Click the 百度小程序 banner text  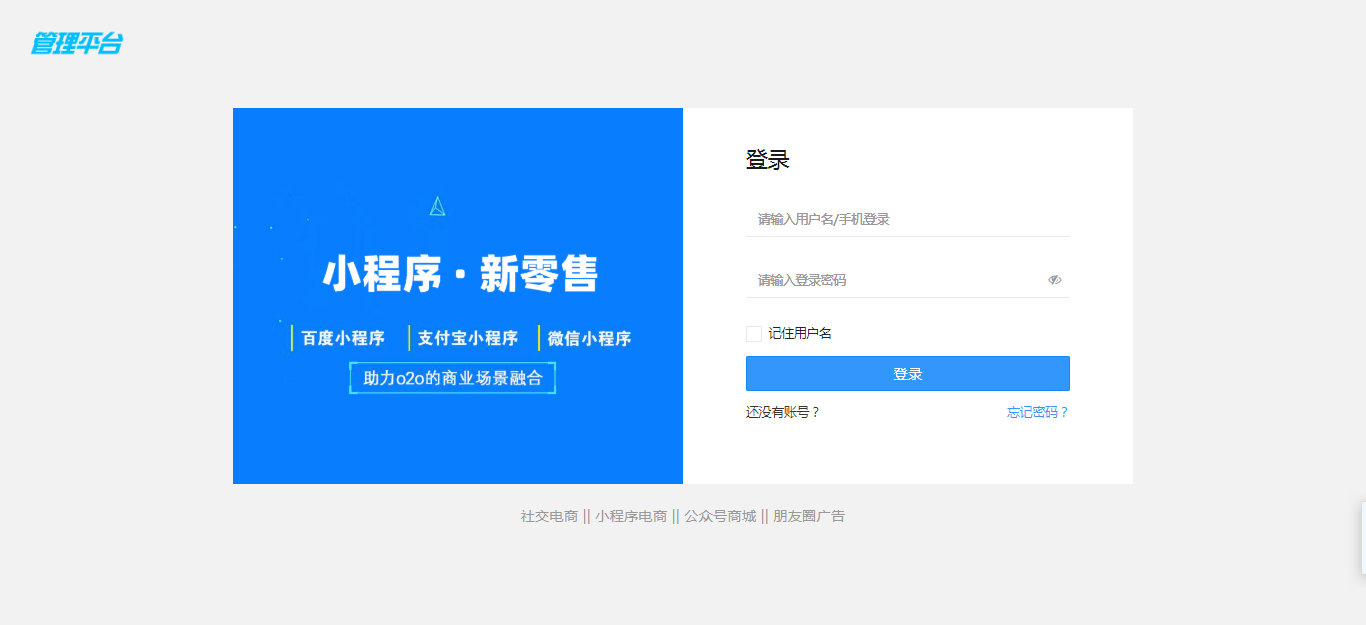tap(343, 338)
